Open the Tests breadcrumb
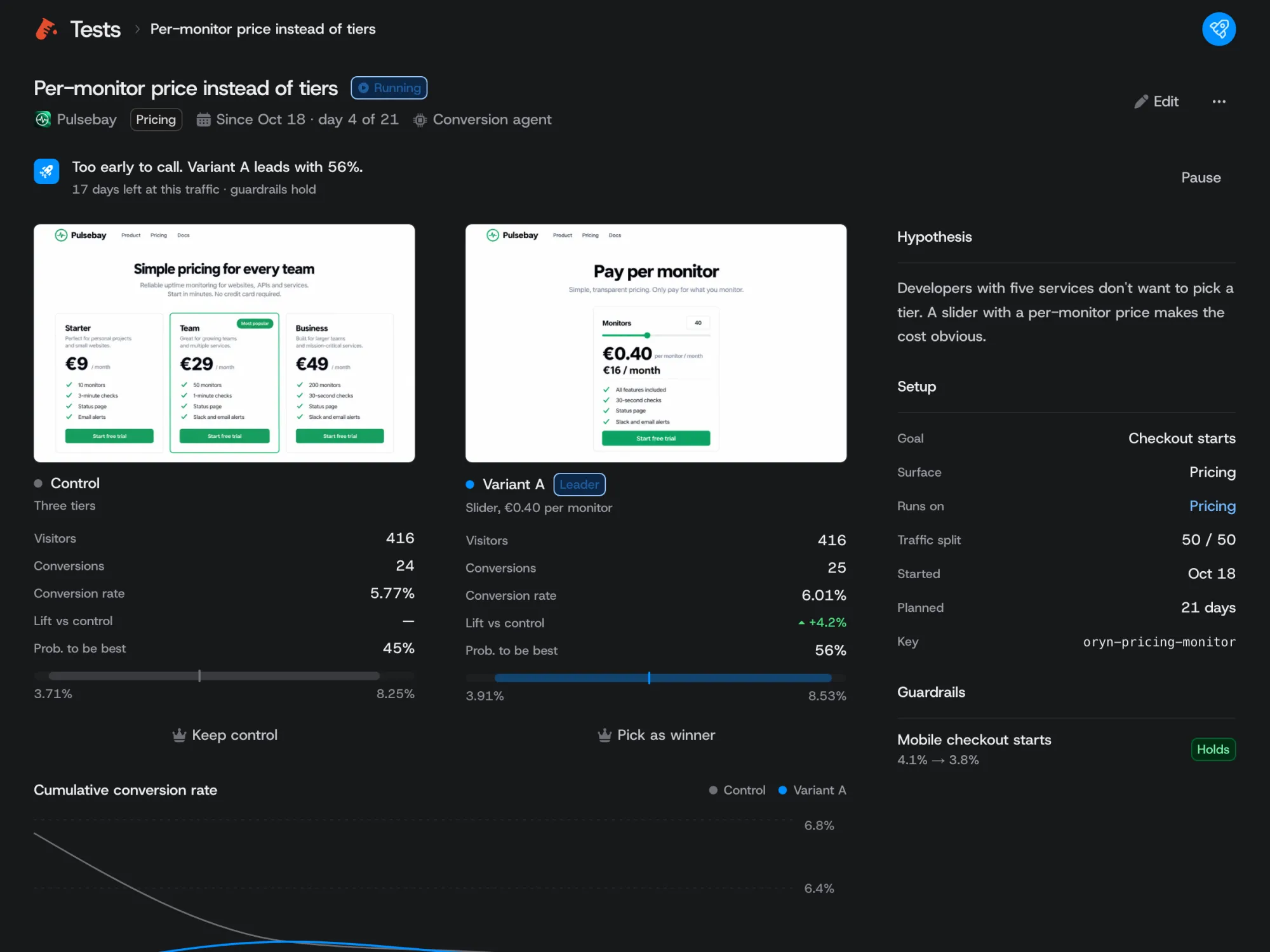The image size is (1270, 952). click(95, 29)
